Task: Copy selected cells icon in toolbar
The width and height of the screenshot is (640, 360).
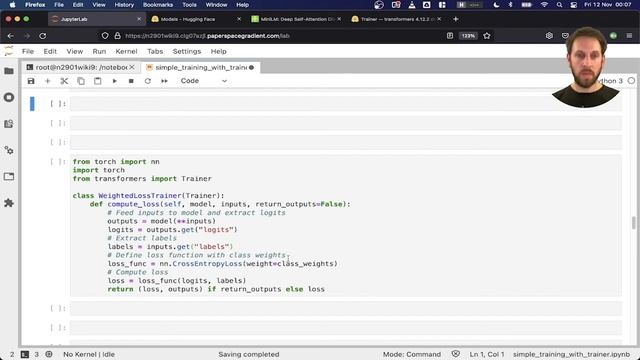Action: point(81,81)
